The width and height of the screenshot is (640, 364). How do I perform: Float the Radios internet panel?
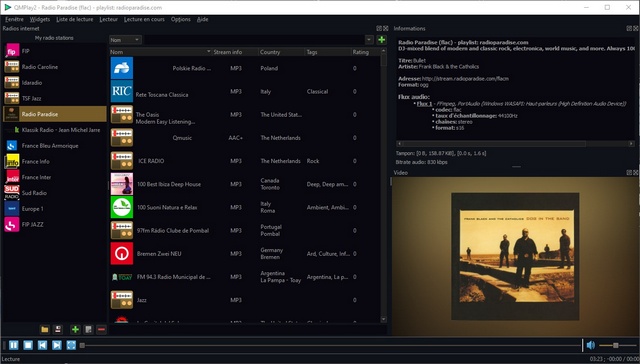(379, 28)
